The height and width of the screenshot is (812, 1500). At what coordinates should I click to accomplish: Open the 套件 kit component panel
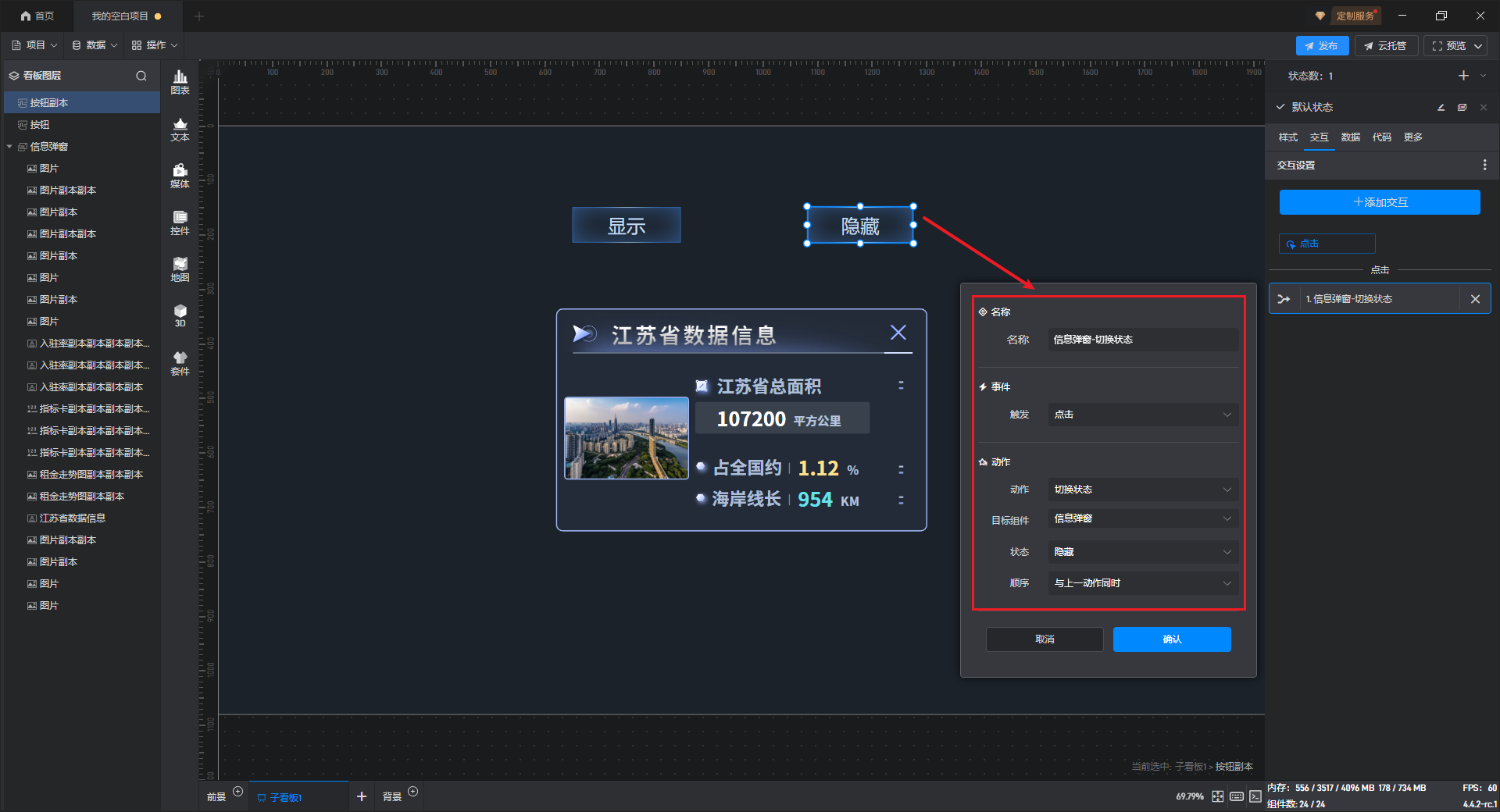coord(180,363)
